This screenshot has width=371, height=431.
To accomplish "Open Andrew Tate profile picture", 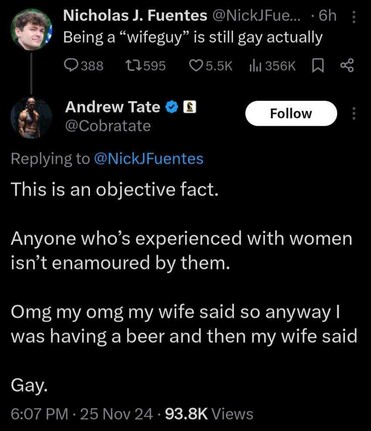I will pyautogui.click(x=31, y=118).
